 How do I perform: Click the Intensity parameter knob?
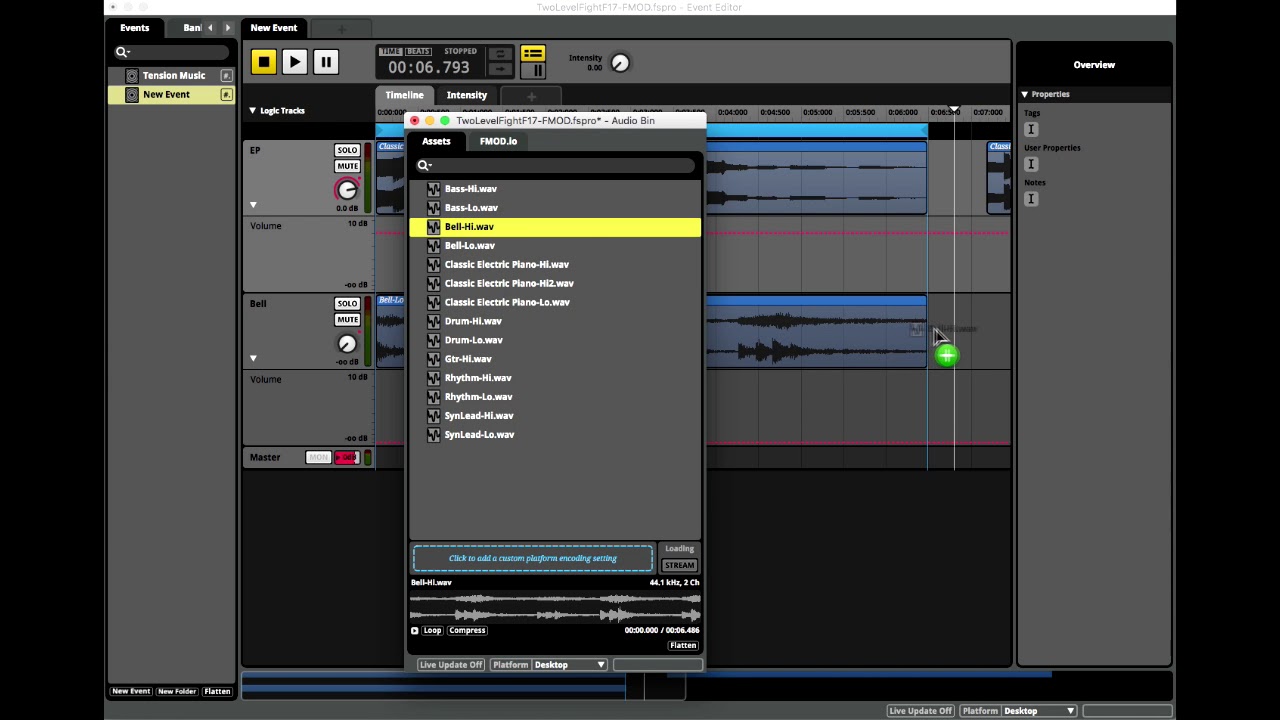click(x=620, y=63)
